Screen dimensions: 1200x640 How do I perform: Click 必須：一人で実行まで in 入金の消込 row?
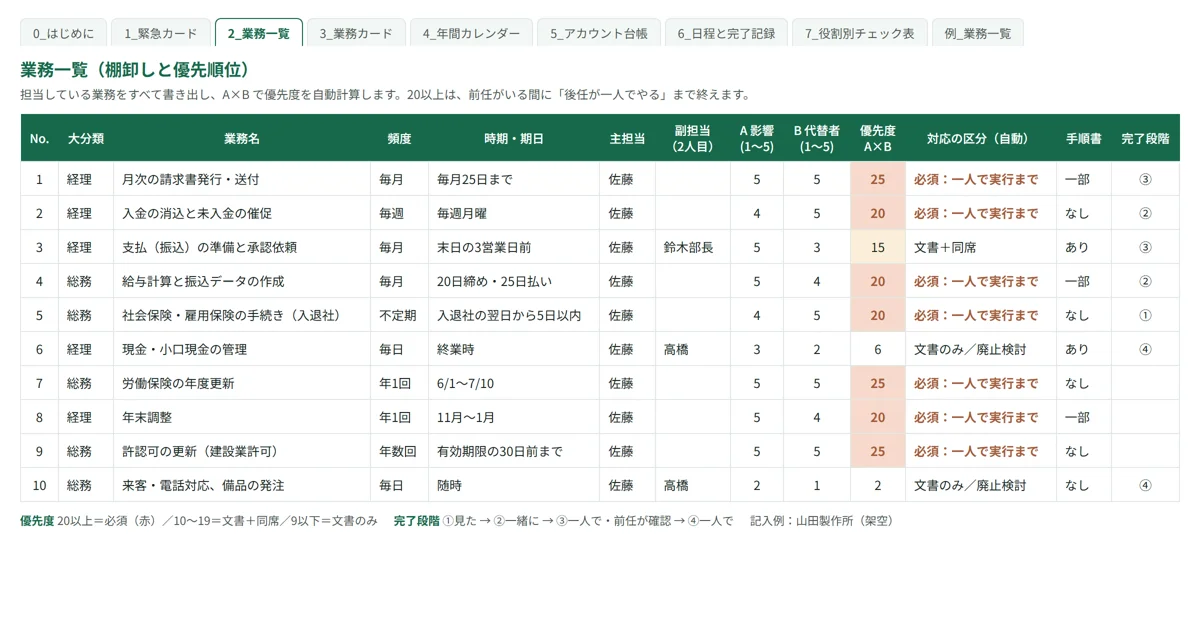[981, 213]
